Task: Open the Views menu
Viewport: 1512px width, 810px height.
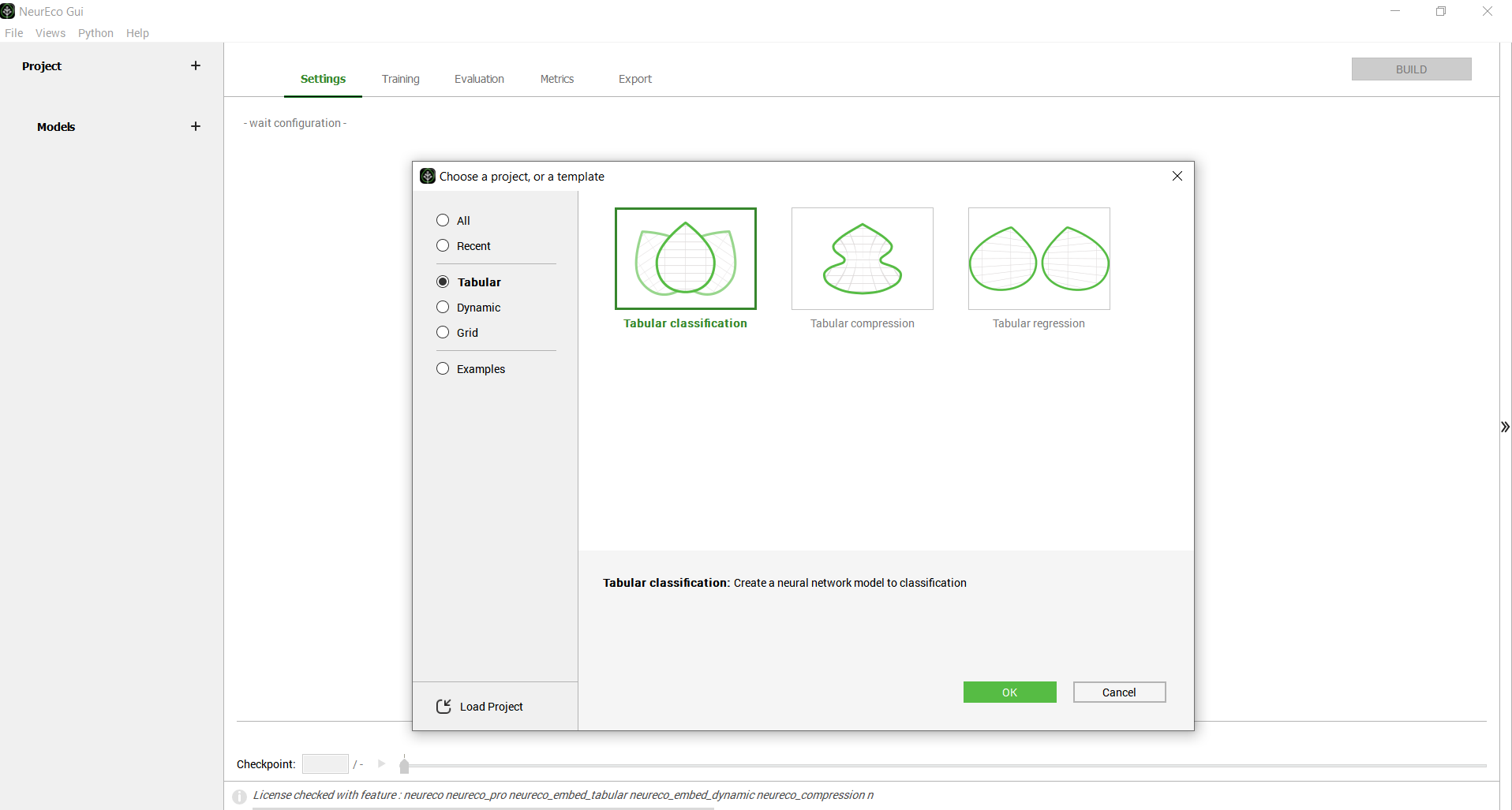Action: pos(51,33)
